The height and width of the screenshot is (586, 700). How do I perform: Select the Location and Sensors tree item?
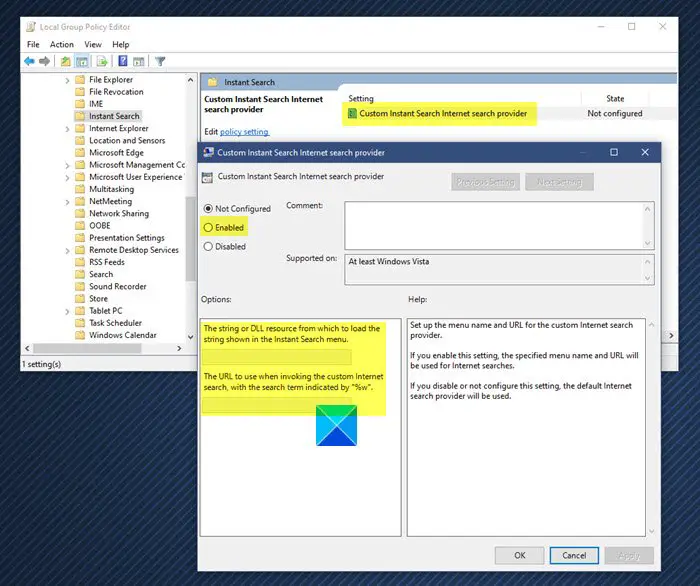[x=127, y=141]
